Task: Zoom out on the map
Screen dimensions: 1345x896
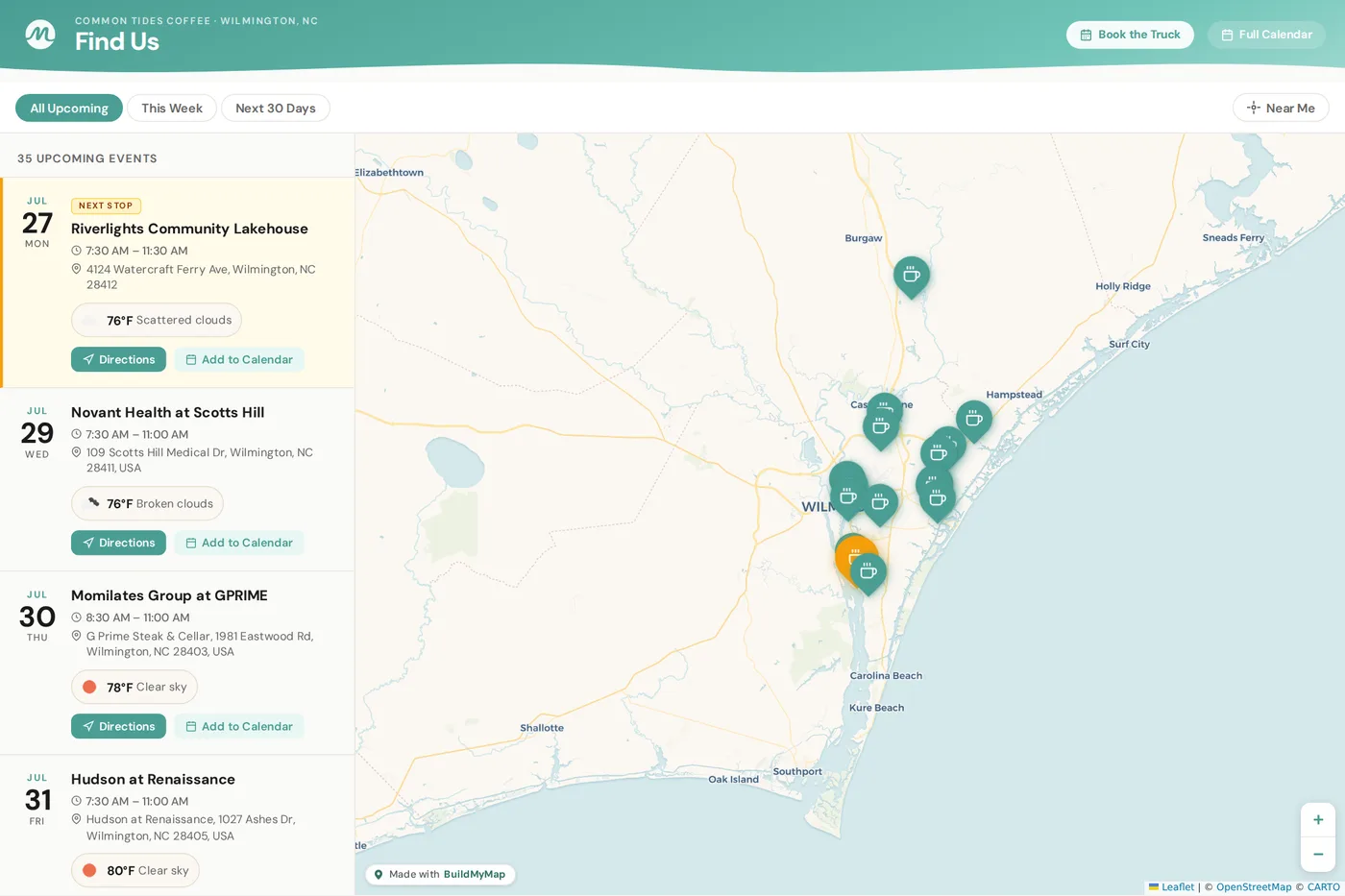Action: coord(1318,854)
